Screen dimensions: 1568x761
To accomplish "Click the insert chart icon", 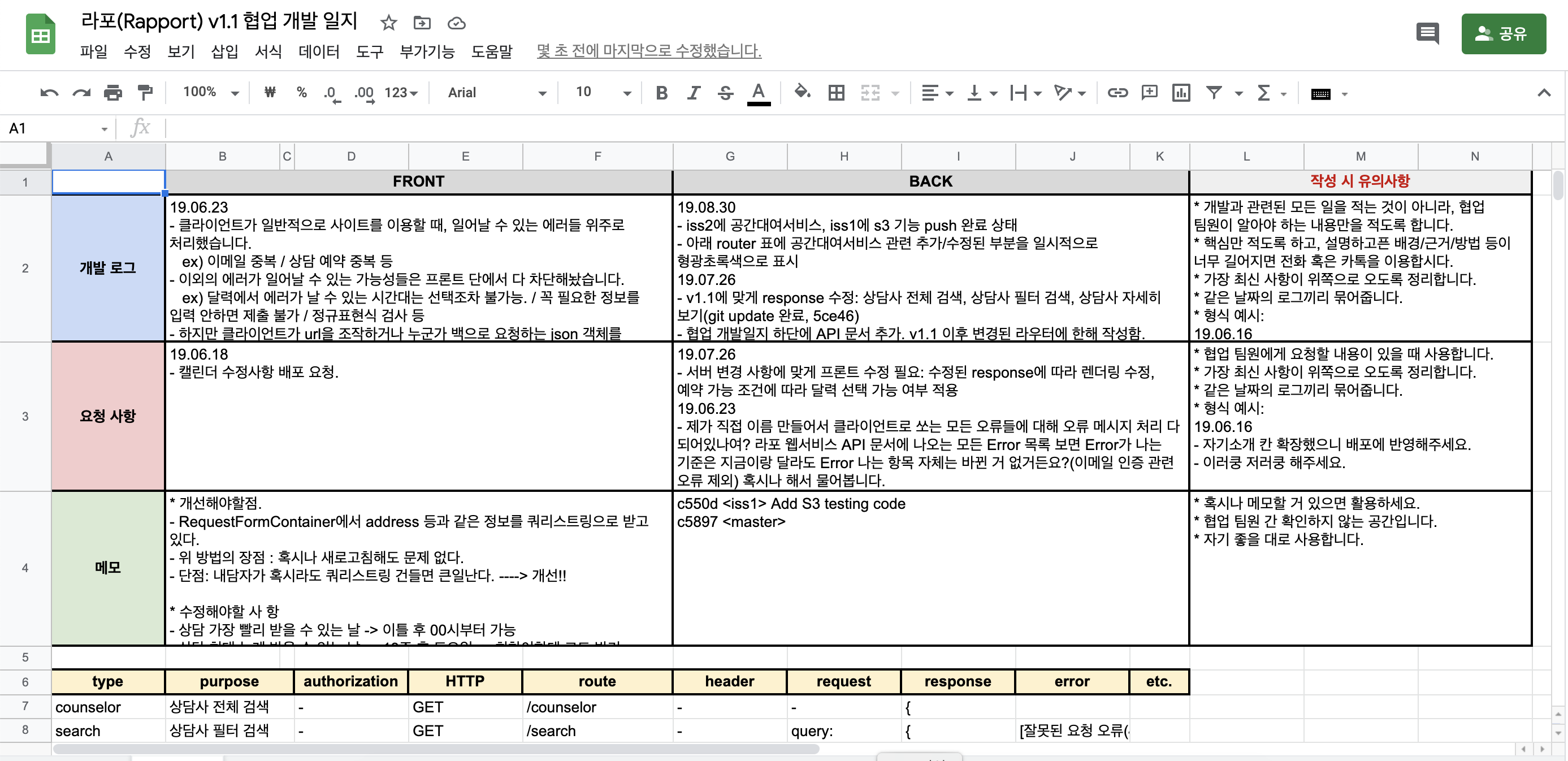I will click(1181, 93).
